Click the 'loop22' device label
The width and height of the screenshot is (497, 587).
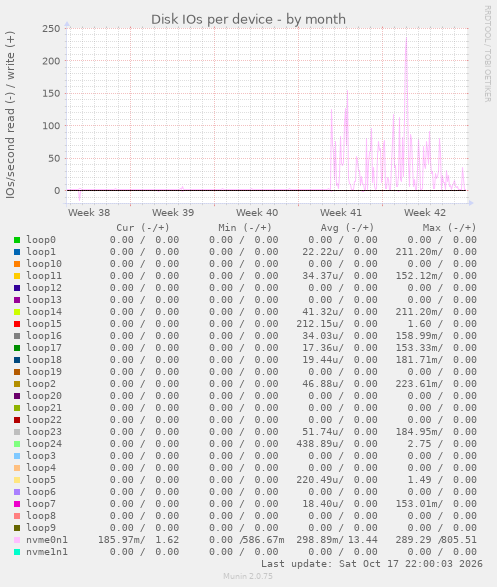pos(44,420)
